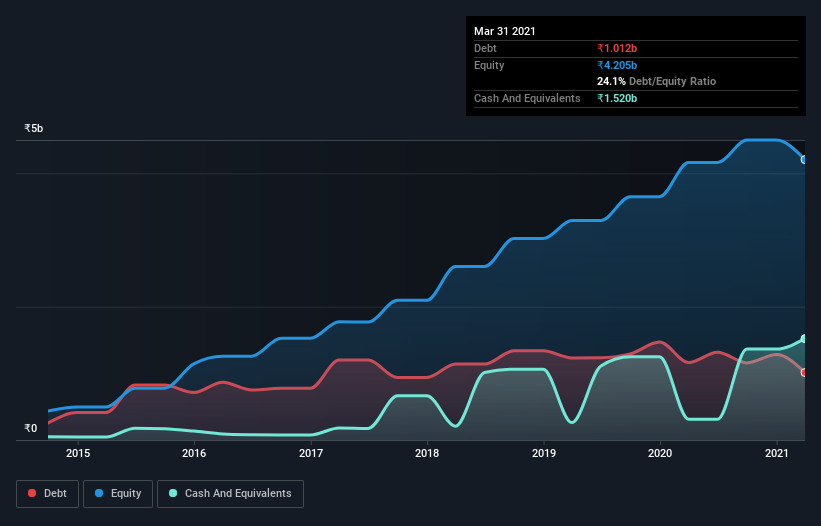
Task: Click the ₹4.205b Equity value
Action: pyautogui.click(x=617, y=65)
